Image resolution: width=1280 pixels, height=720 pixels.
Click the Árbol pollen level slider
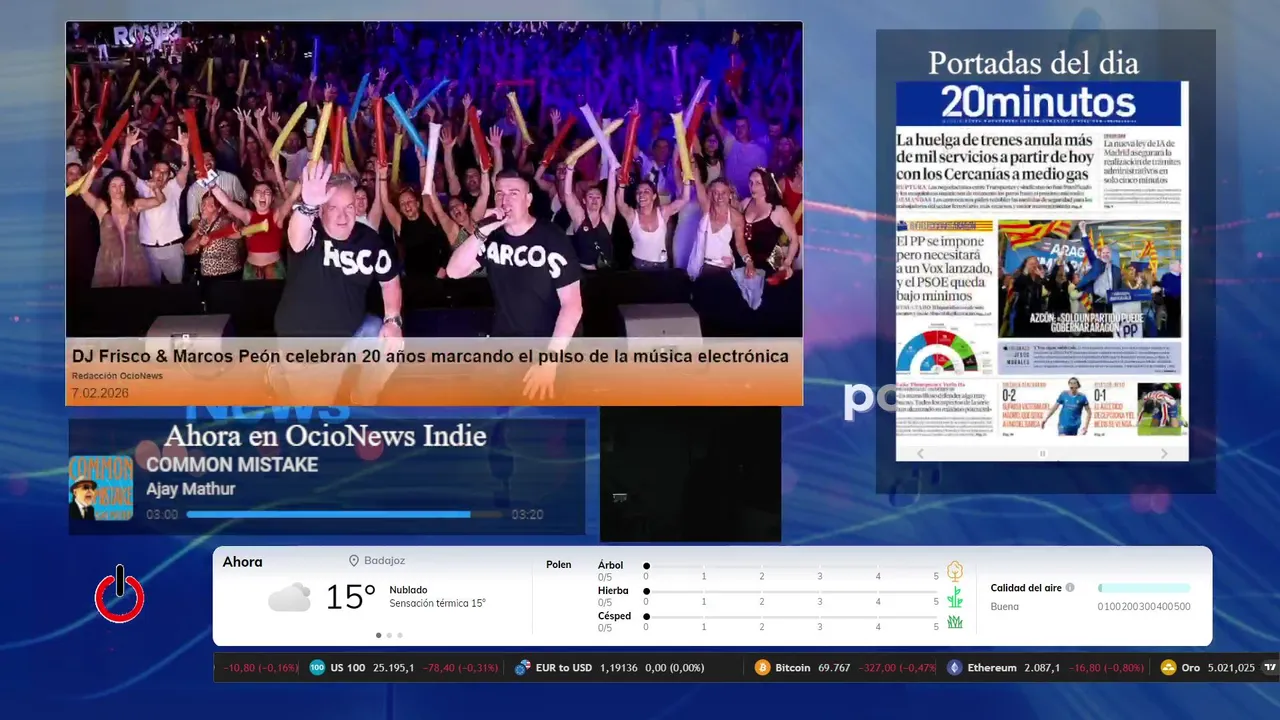point(792,566)
